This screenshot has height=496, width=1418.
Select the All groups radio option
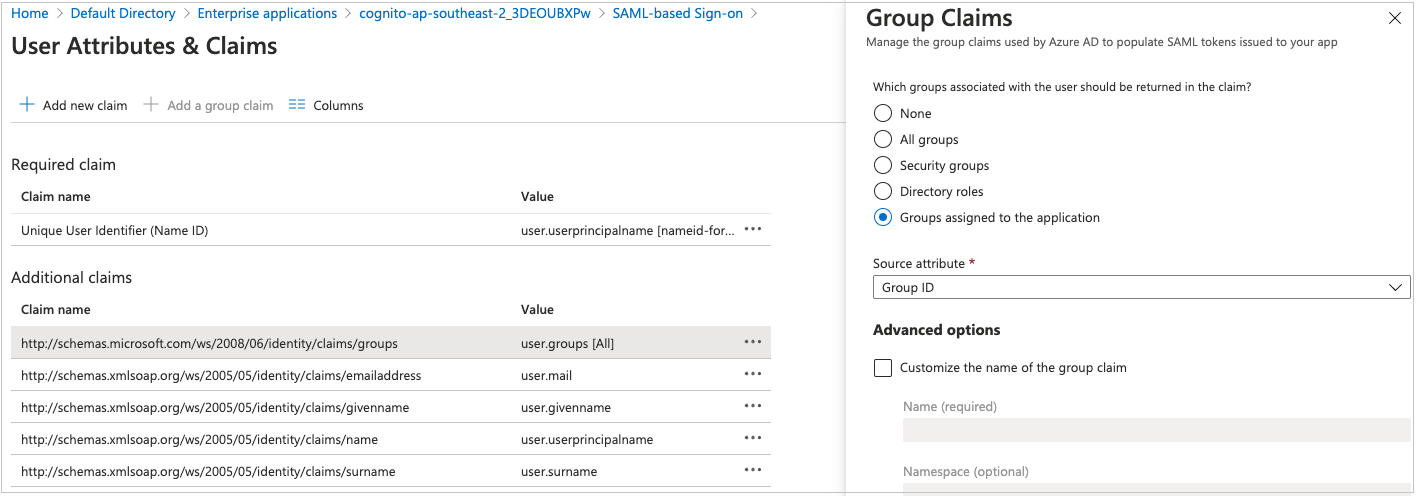pos(883,140)
